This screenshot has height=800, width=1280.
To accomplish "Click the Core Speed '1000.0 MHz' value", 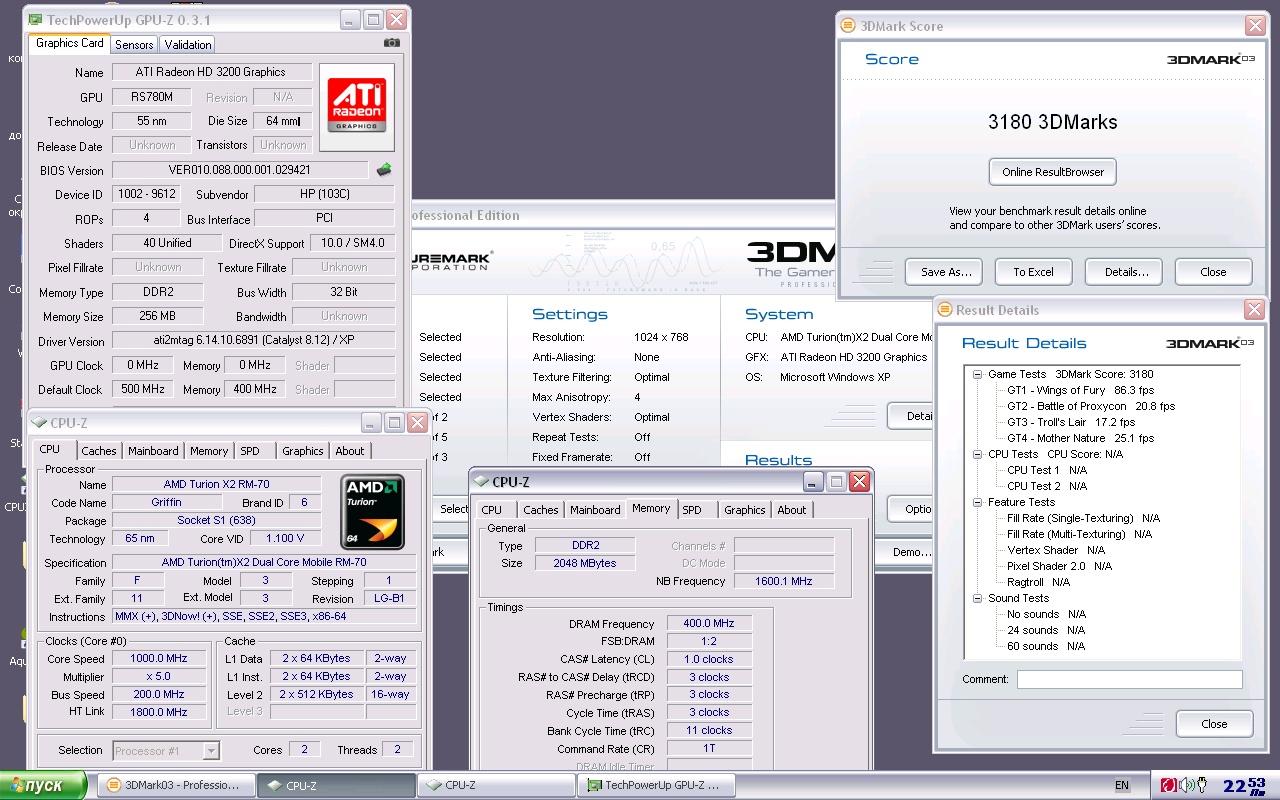I will click(x=159, y=659).
